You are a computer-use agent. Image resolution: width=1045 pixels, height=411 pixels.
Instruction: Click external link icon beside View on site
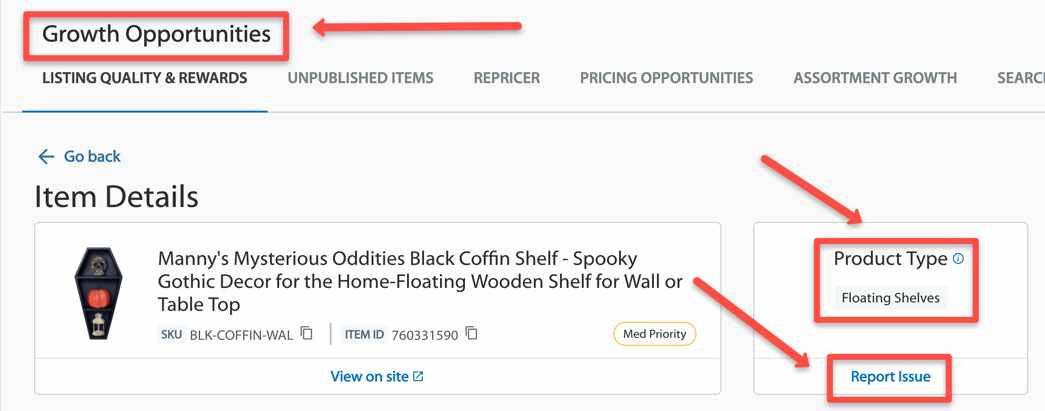pos(418,376)
